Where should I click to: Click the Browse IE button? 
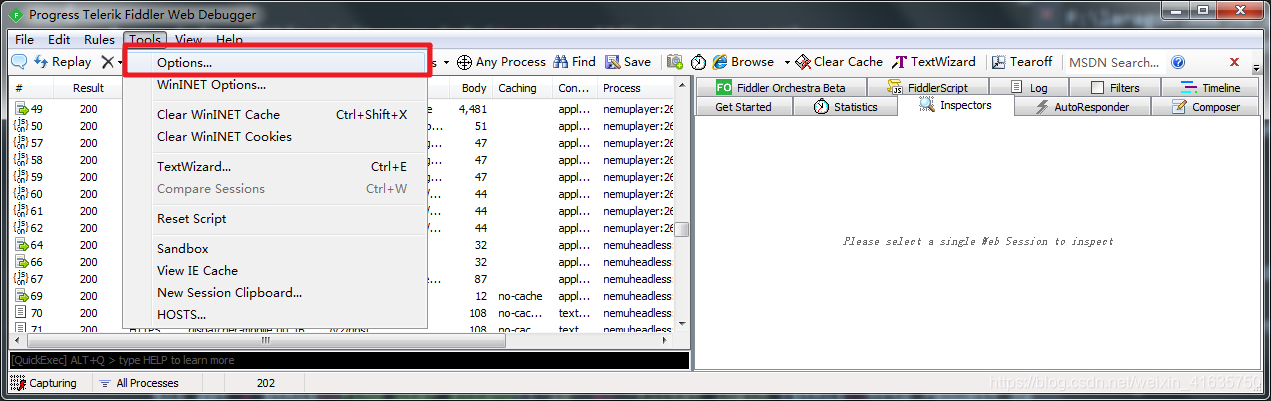(x=743, y=62)
